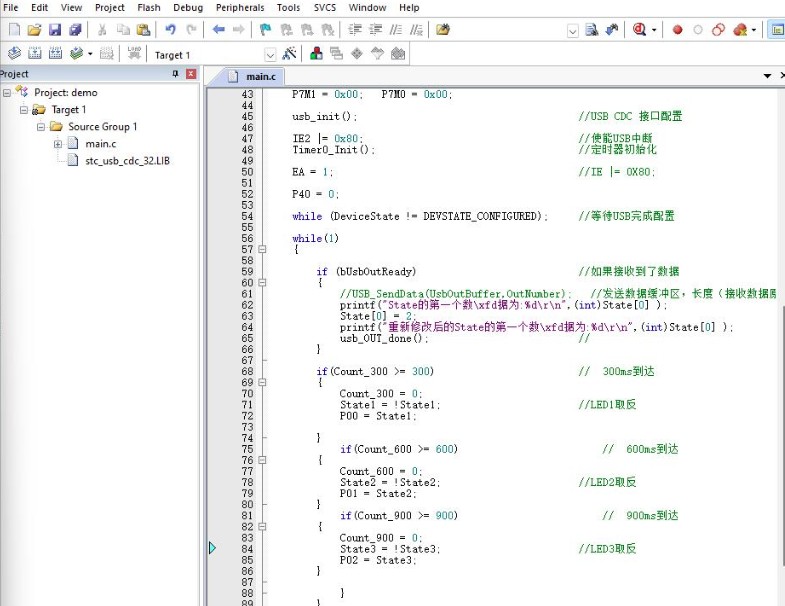The image size is (785, 606).
Task: Close the Project panel
Action: (x=191, y=74)
